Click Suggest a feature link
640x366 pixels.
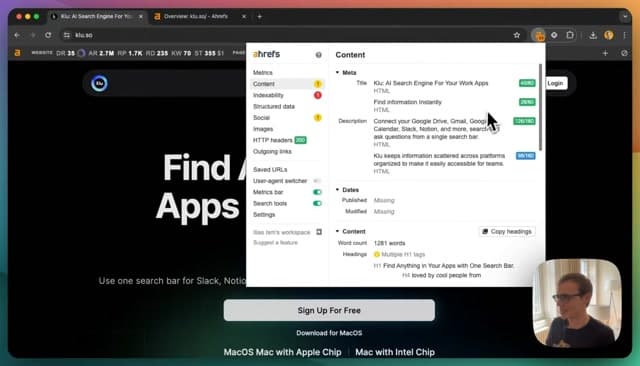[x=276, y=243]
